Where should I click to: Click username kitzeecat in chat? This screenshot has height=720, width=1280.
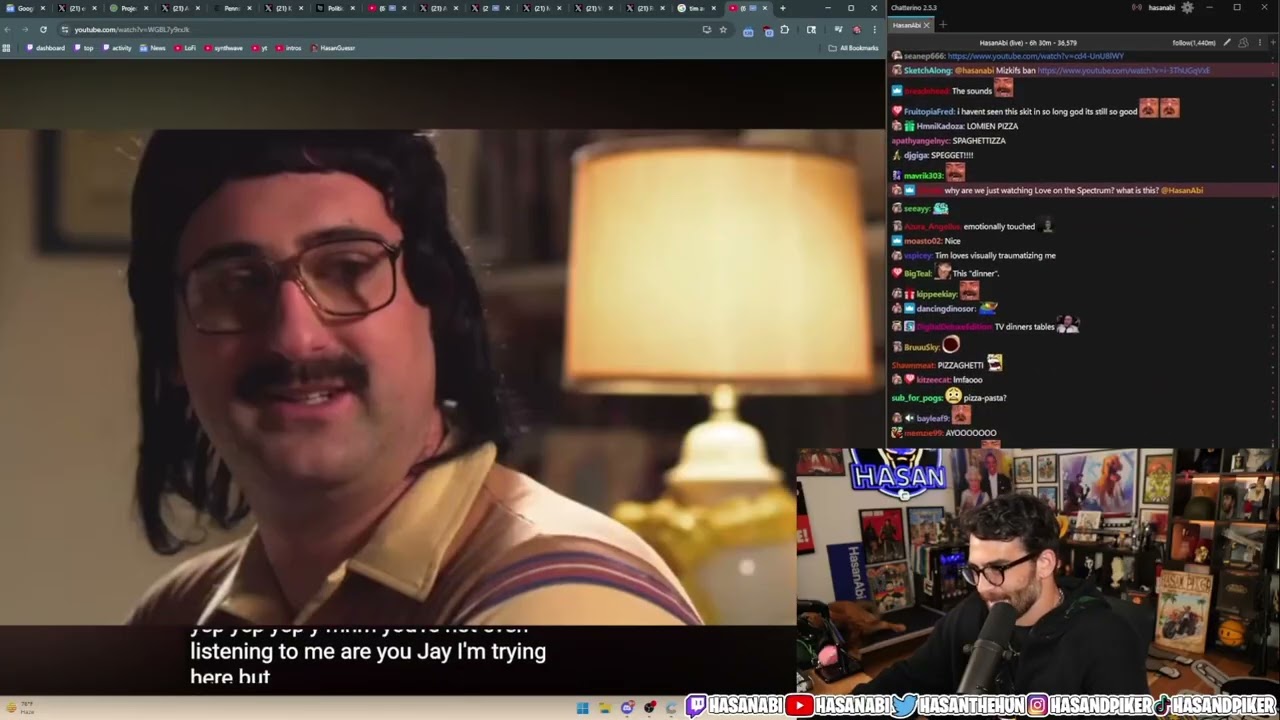pos(934,380)
